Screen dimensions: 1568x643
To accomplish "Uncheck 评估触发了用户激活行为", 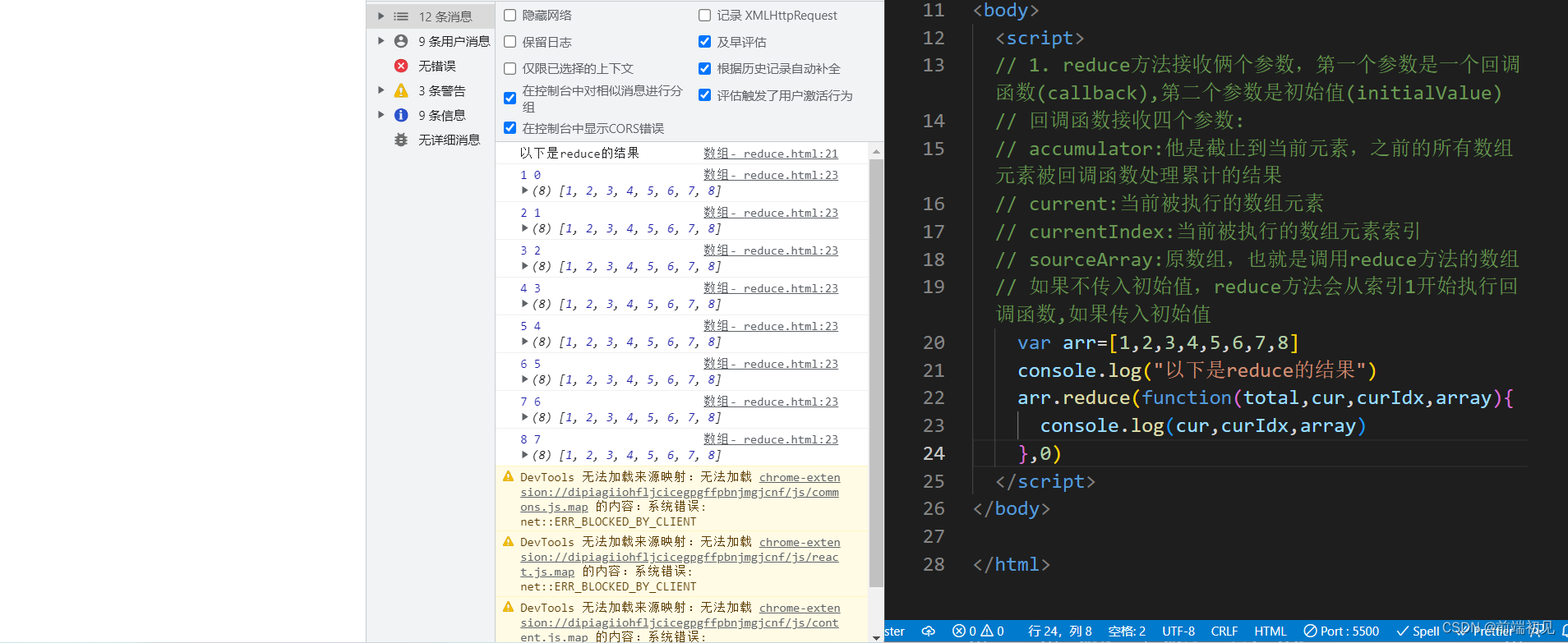I will [x=704, y=95].
